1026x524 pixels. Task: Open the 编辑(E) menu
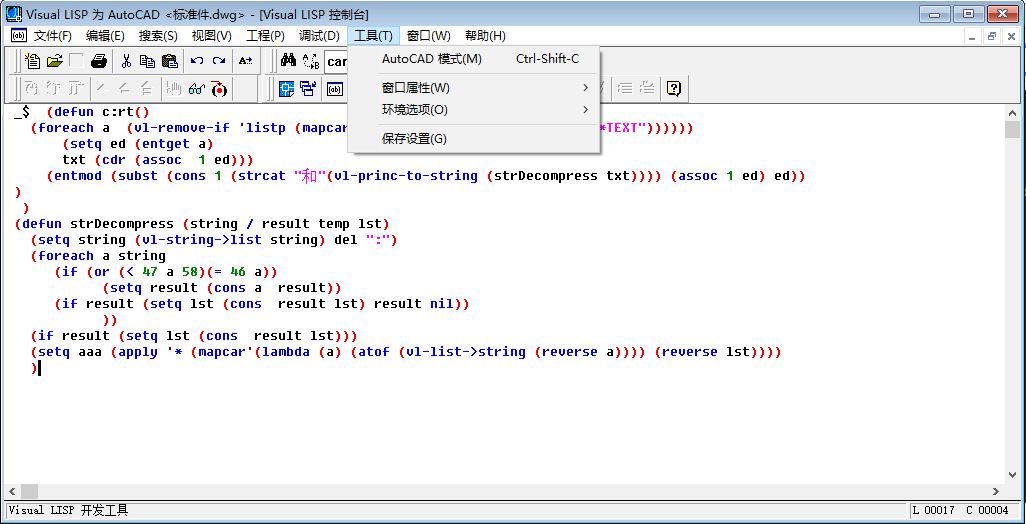click(x=105, y=36)
